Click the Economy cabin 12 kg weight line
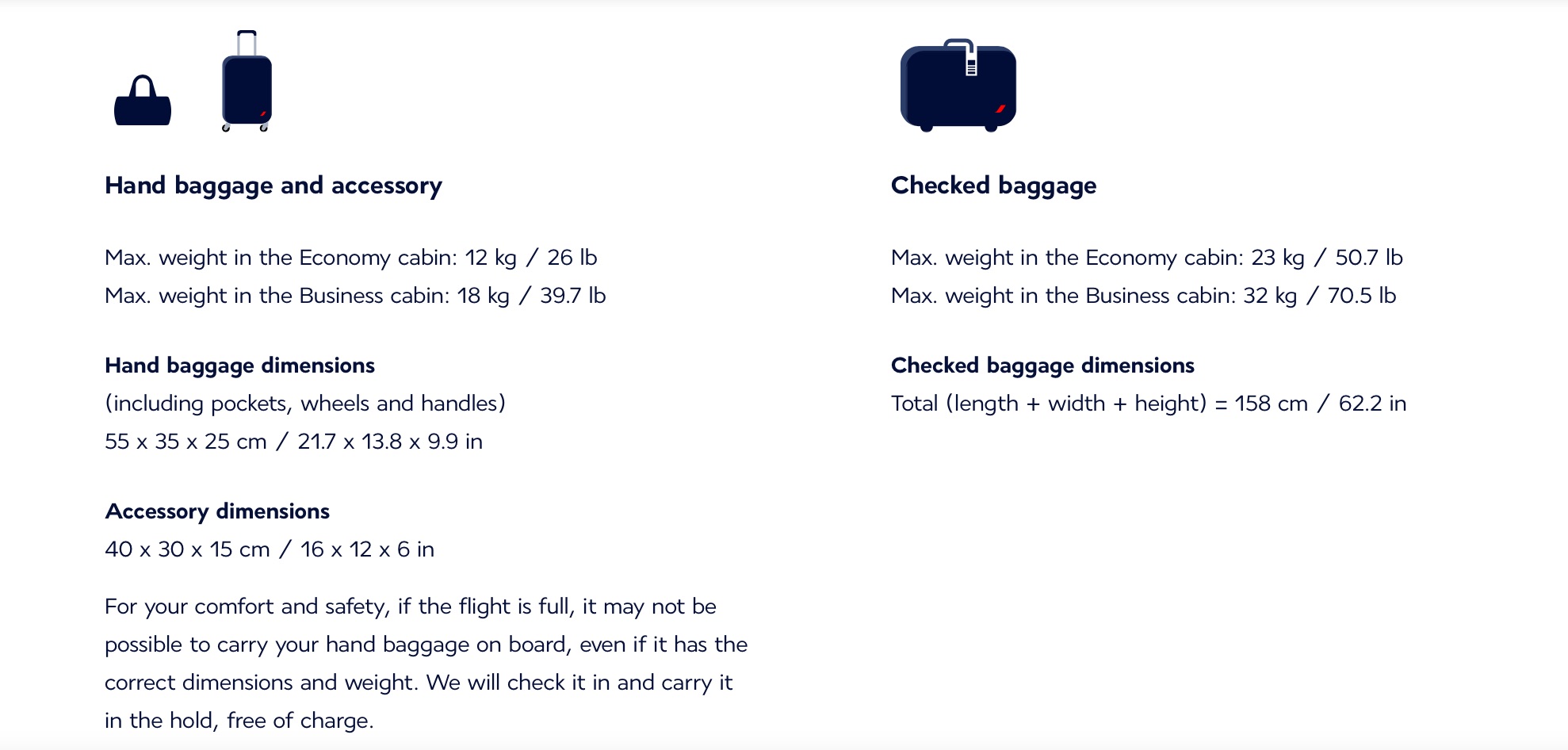 350,258
